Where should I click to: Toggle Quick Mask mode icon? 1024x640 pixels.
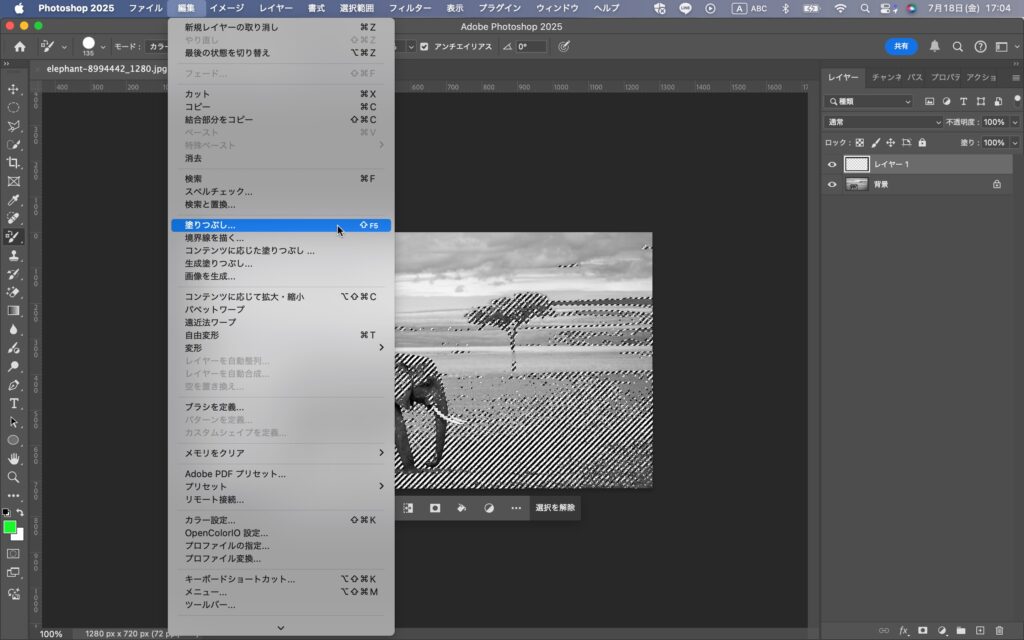pos(13,554)
